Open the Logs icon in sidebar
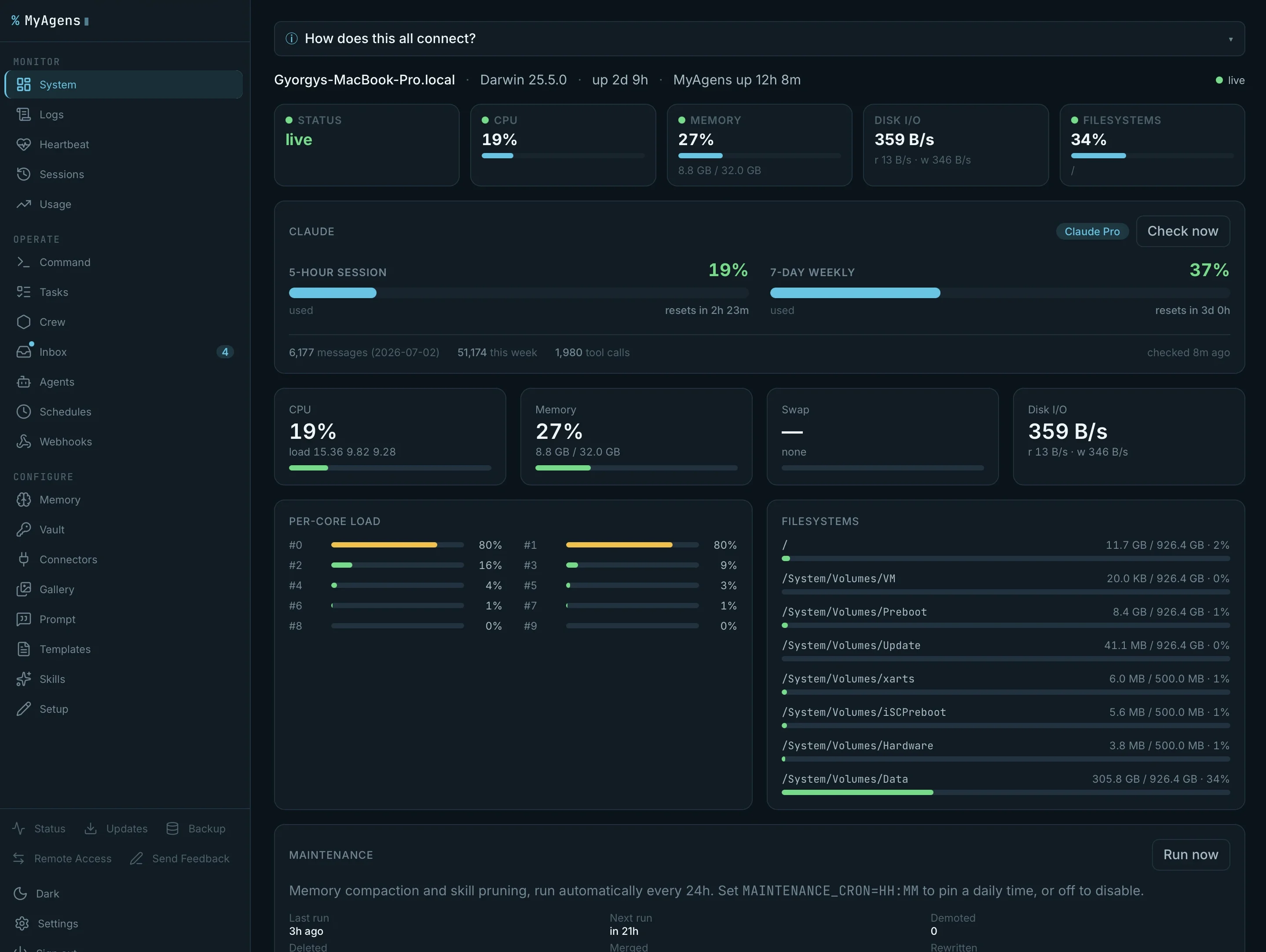 [23, 114]
